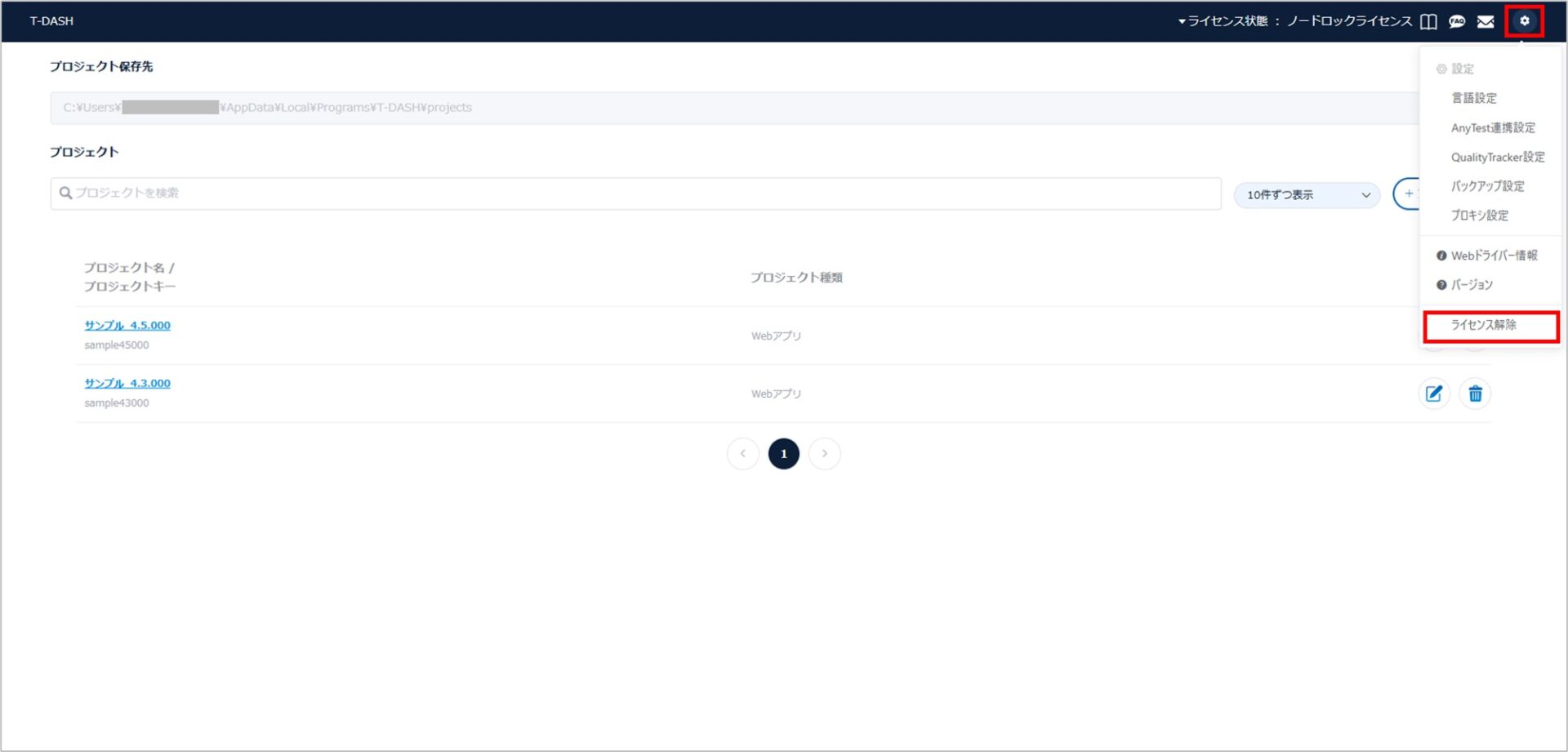Image resolution: width=1568 pixels, height=752 pixels.
Task: View Webドライバー情報 menu entry
Action: [1493, 256]
